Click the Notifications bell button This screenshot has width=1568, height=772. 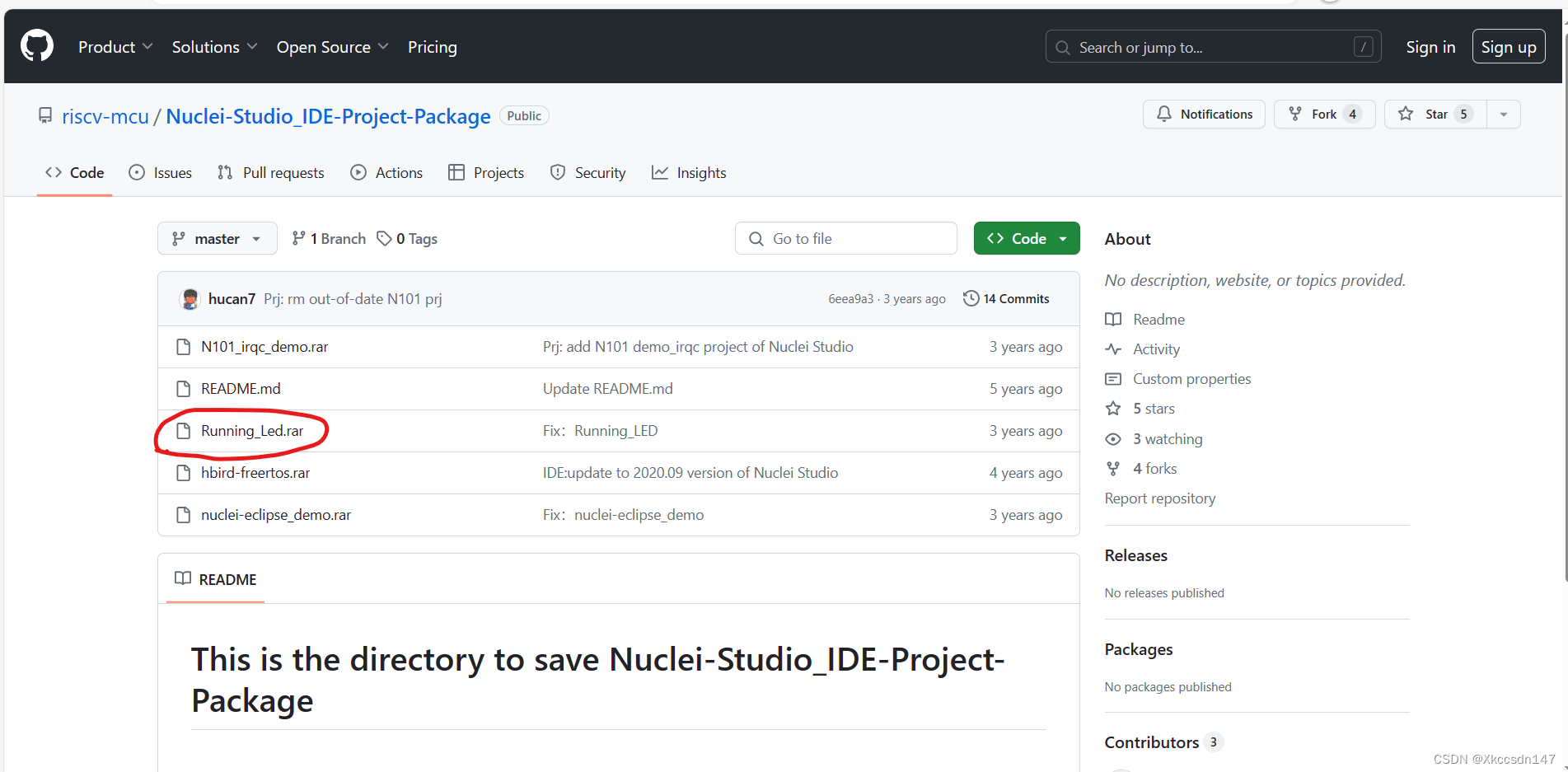1204,114
